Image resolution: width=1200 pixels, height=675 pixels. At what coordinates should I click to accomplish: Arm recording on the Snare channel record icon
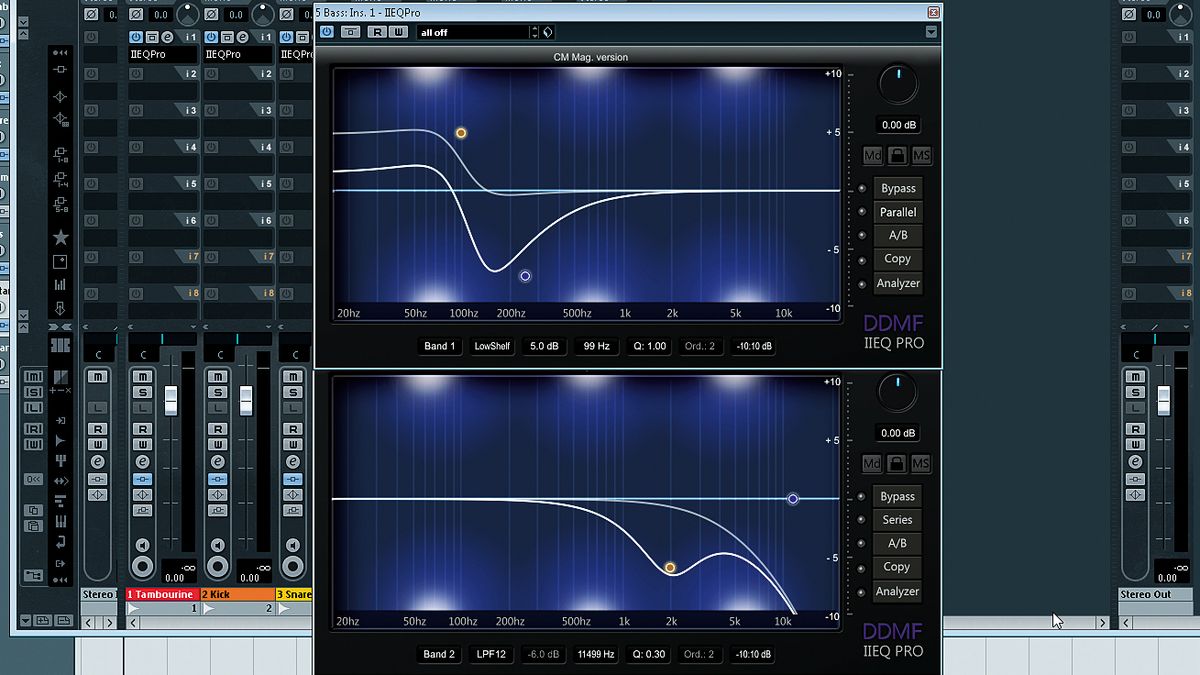(293, 566)
